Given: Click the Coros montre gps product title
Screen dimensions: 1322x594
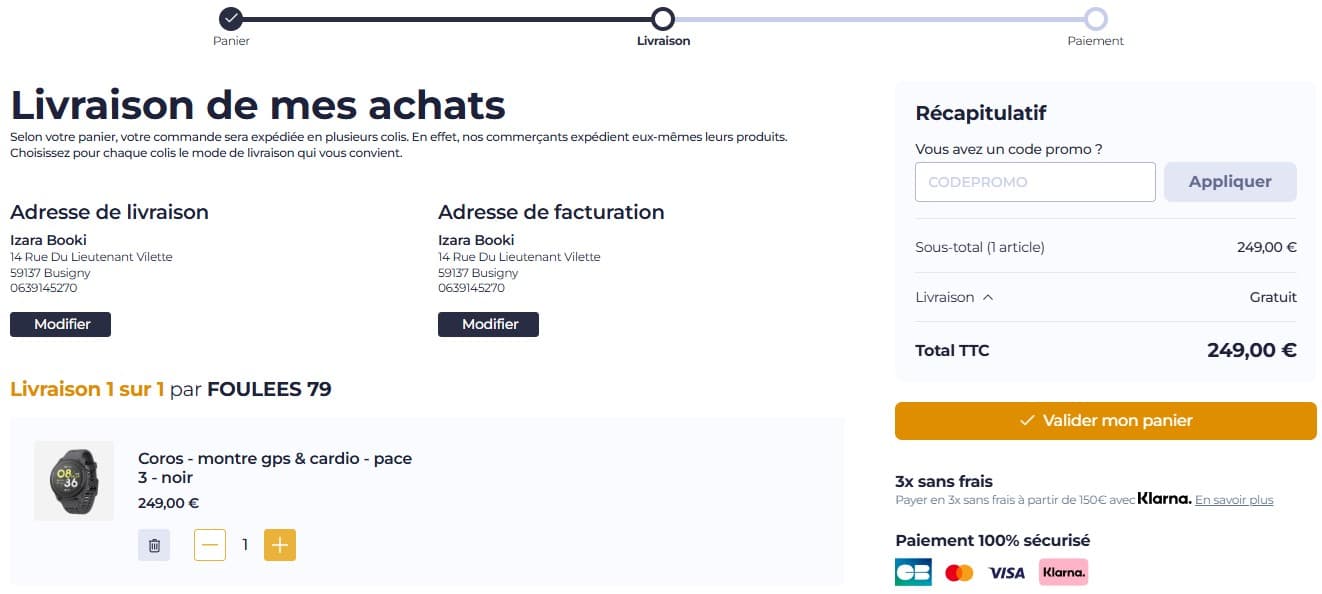Looking at the screenshot, I should pos(275,468).
